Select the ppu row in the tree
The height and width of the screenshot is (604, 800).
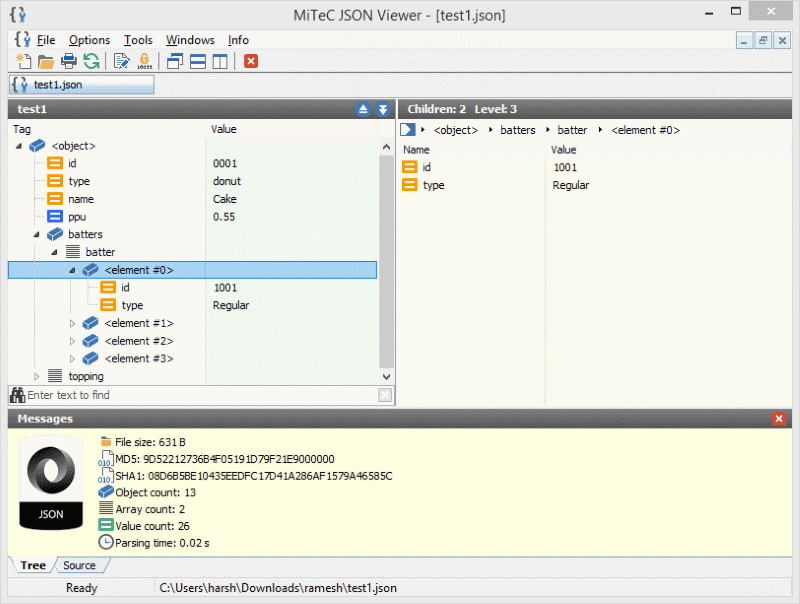point(193,217)
